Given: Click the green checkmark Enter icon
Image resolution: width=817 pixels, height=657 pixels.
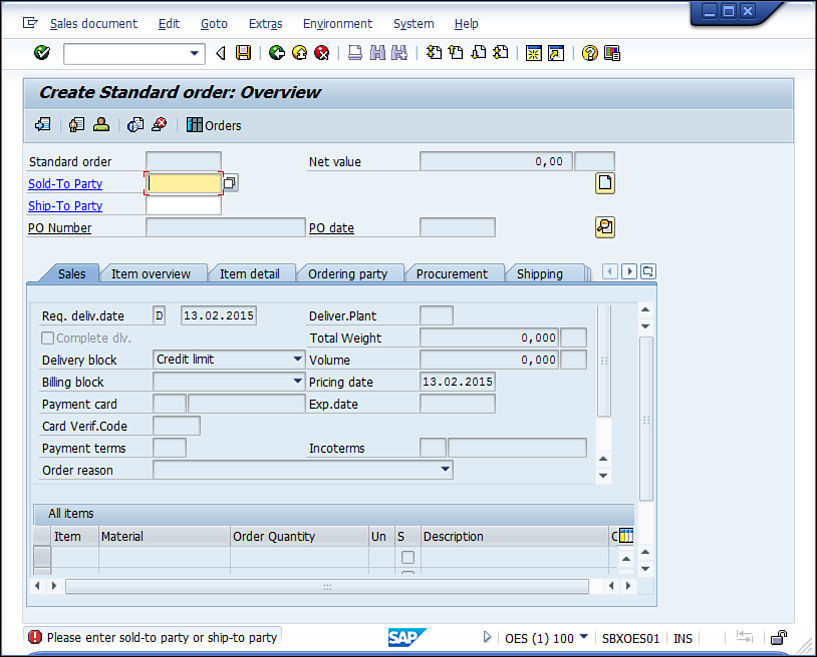Looking at the screenshot, I should (x=42, y=53).
